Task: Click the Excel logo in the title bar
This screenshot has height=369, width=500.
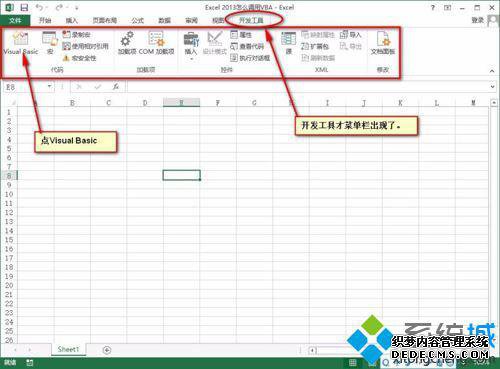Action: pos(9,7)
